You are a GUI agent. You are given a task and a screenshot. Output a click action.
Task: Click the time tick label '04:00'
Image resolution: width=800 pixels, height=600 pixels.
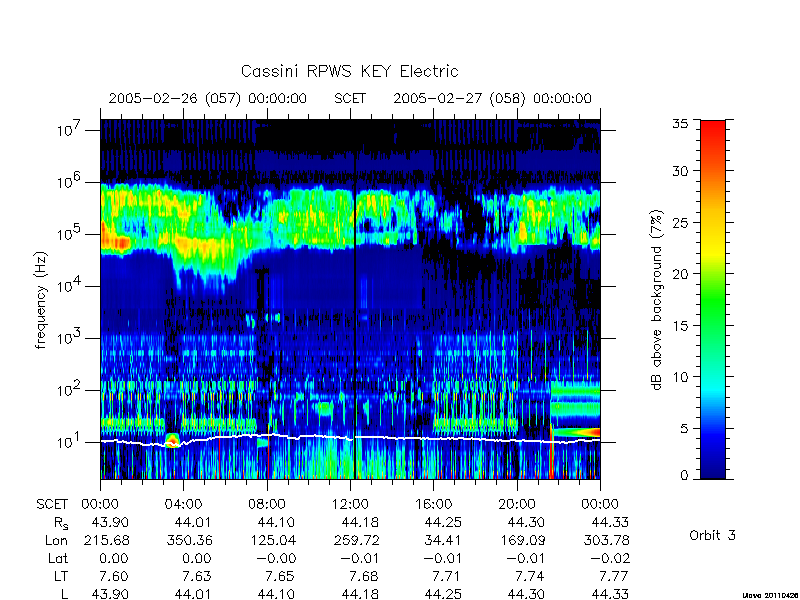coord(183,505)
